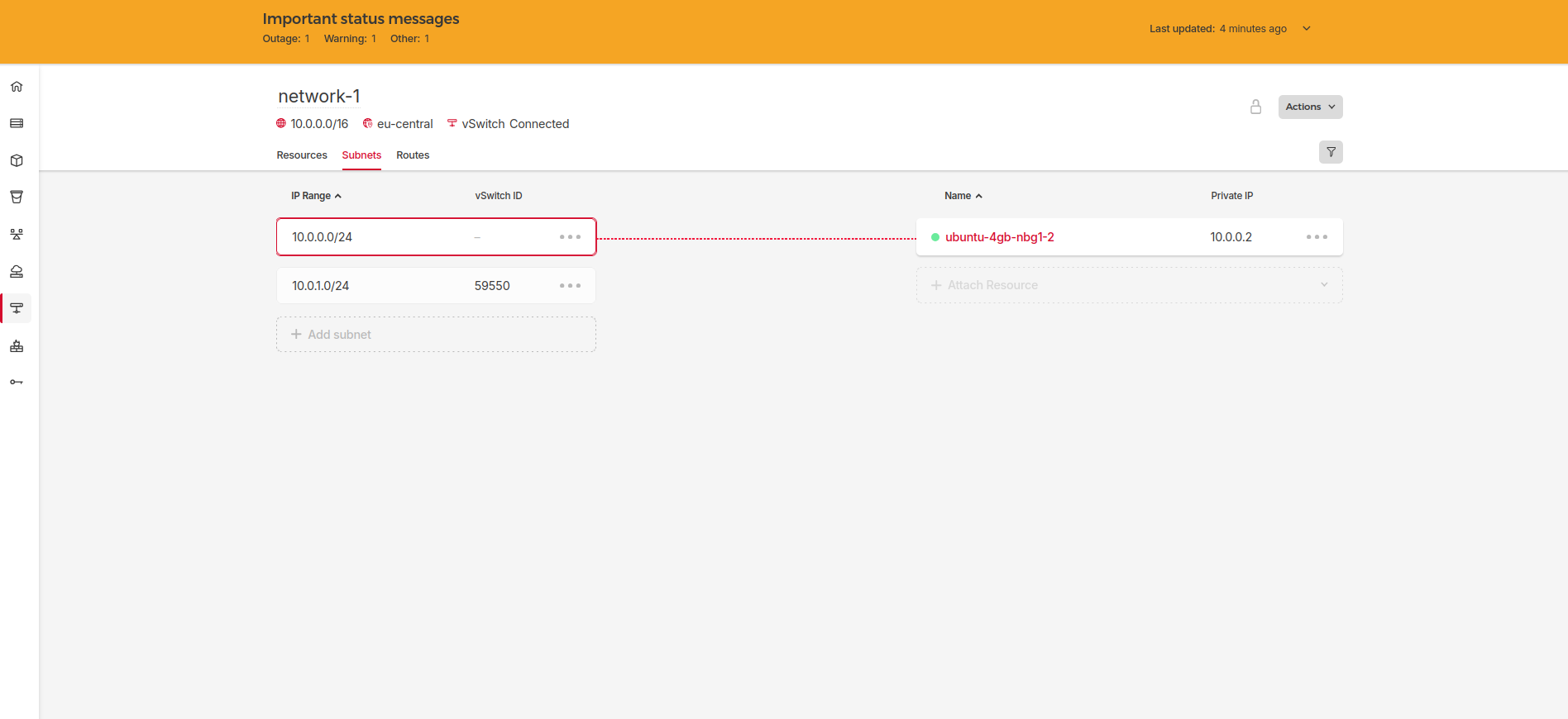Open the Buckets storage section
This screenshot has width=1568, height=719.
pos(17,197)
